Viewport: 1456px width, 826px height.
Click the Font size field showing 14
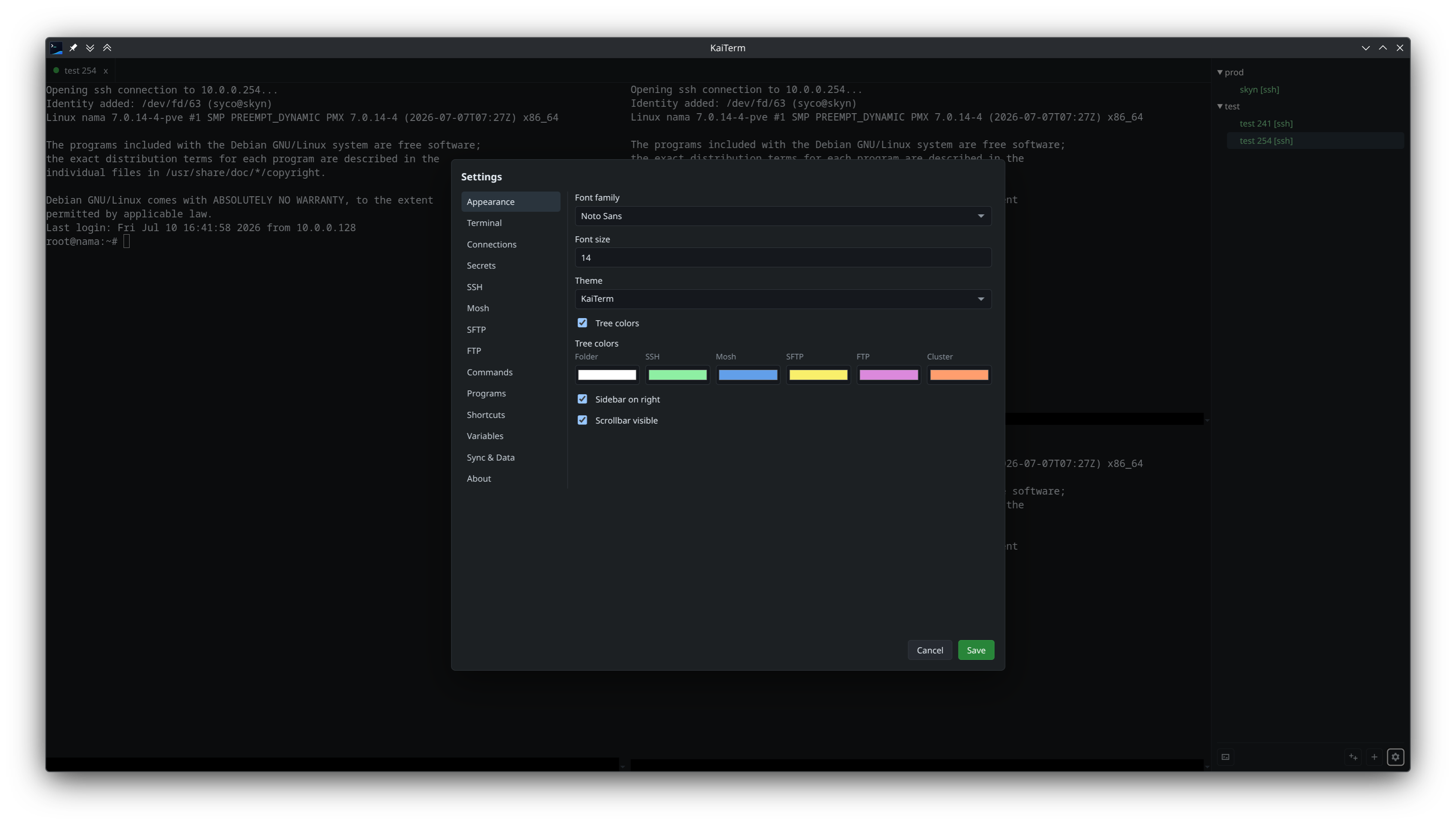pyautogui.click(x=783, y=257)
